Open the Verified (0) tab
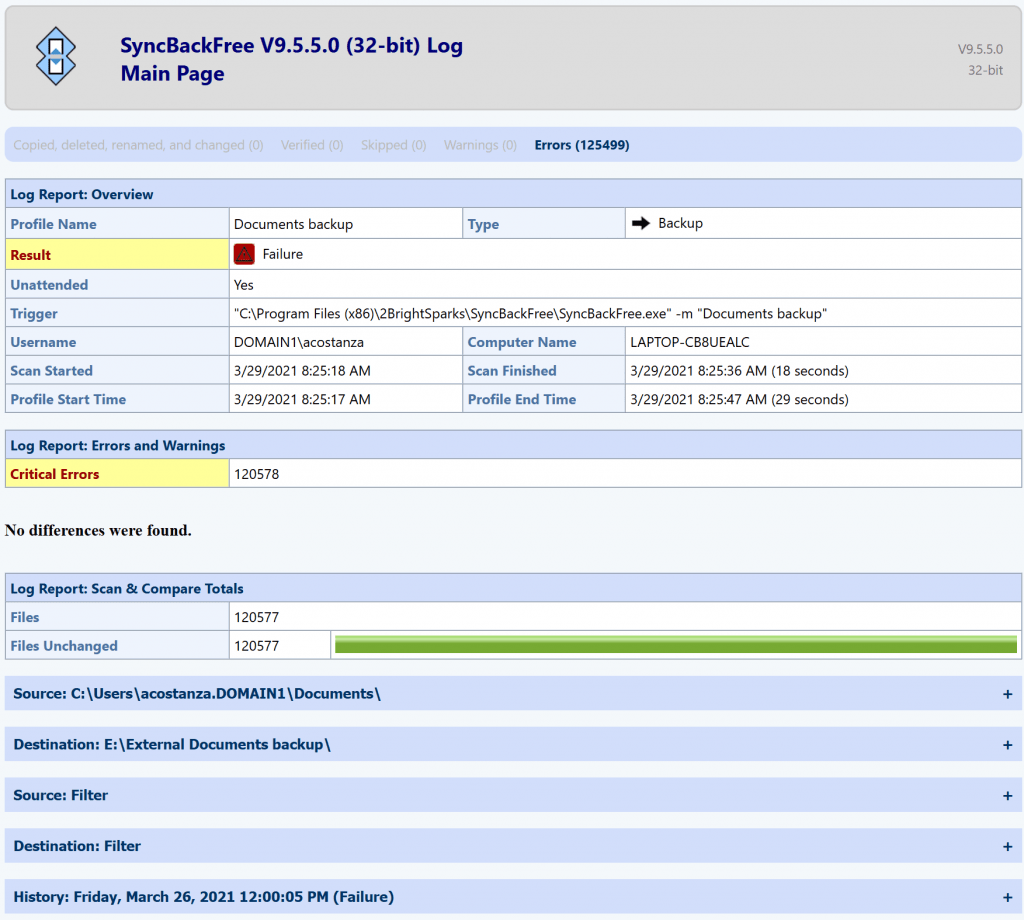Image resolution: width=1024 pixels, height=920 pixels. tap(312, 145)
